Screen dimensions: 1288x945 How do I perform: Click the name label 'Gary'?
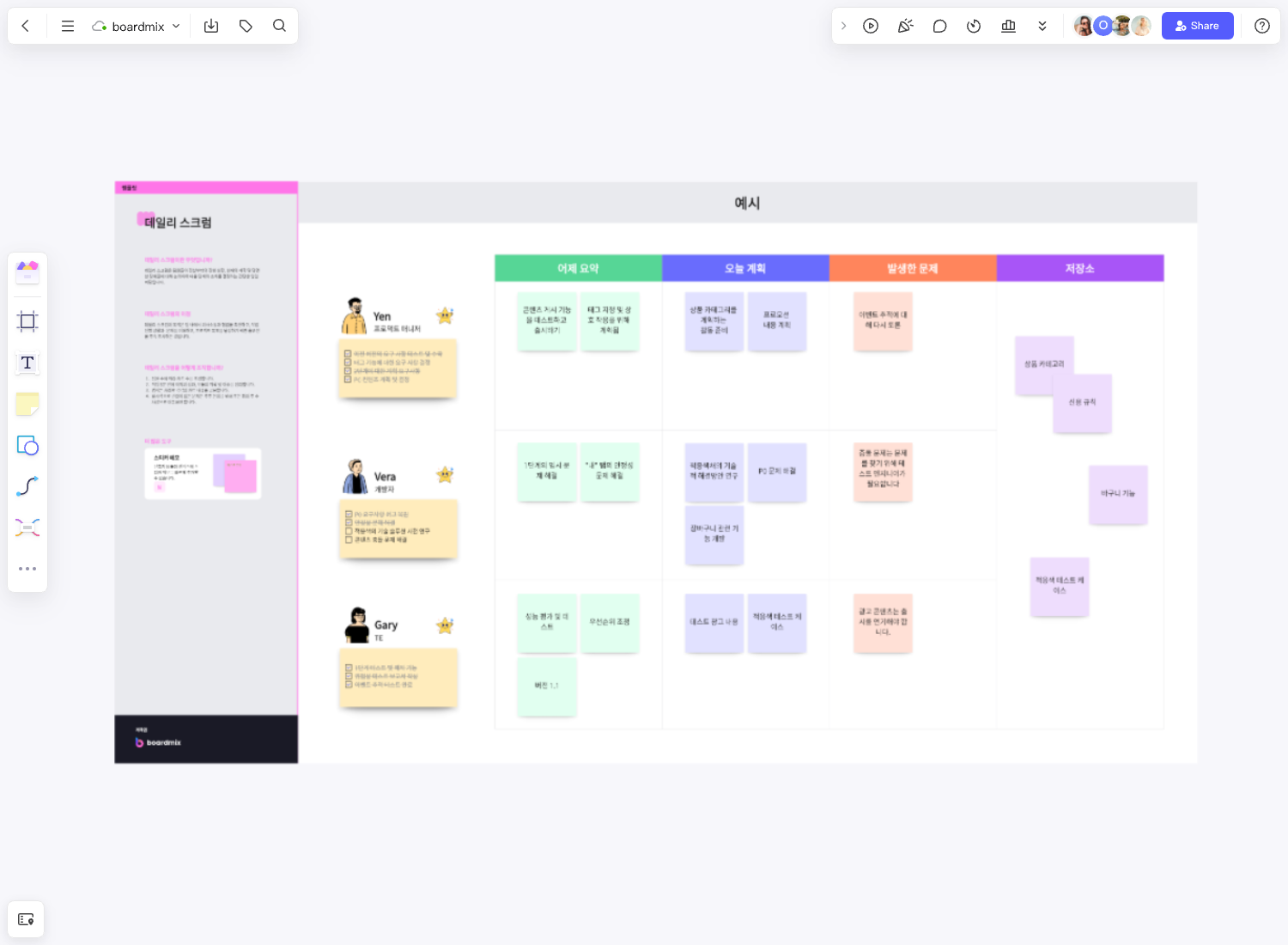(x=386, y=625)
